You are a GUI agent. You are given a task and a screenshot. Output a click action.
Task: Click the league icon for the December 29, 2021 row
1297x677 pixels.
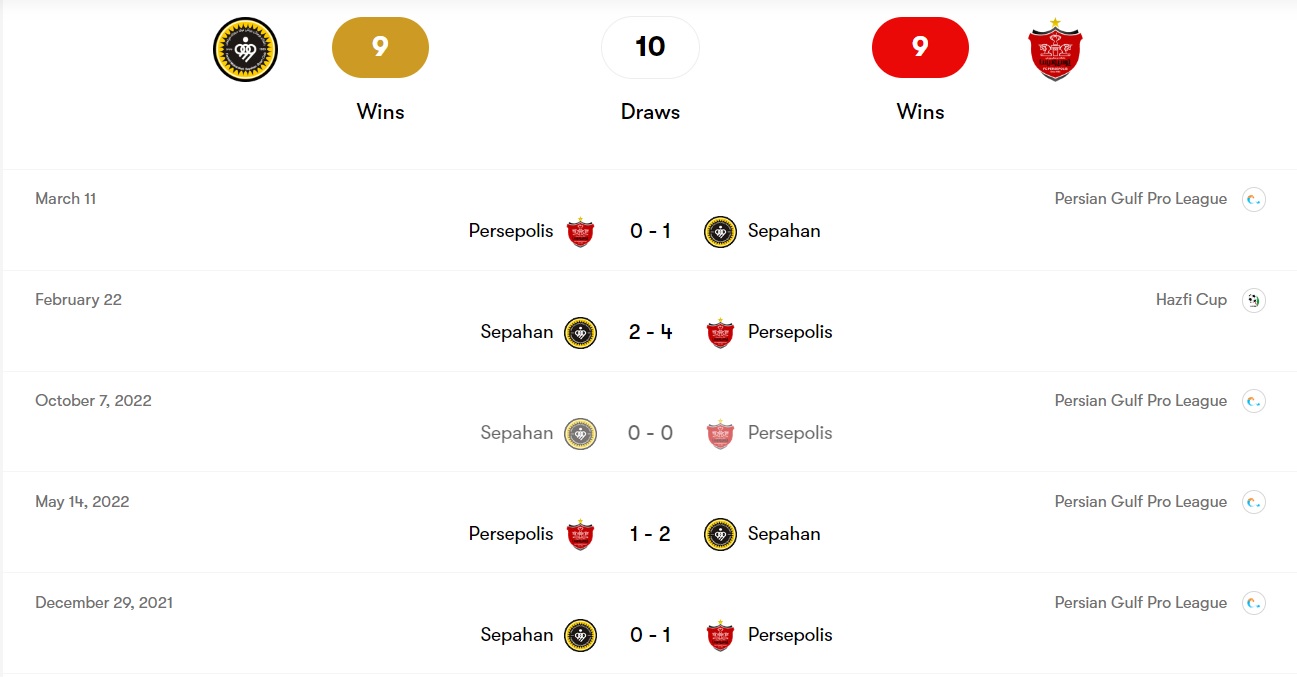1253,603
